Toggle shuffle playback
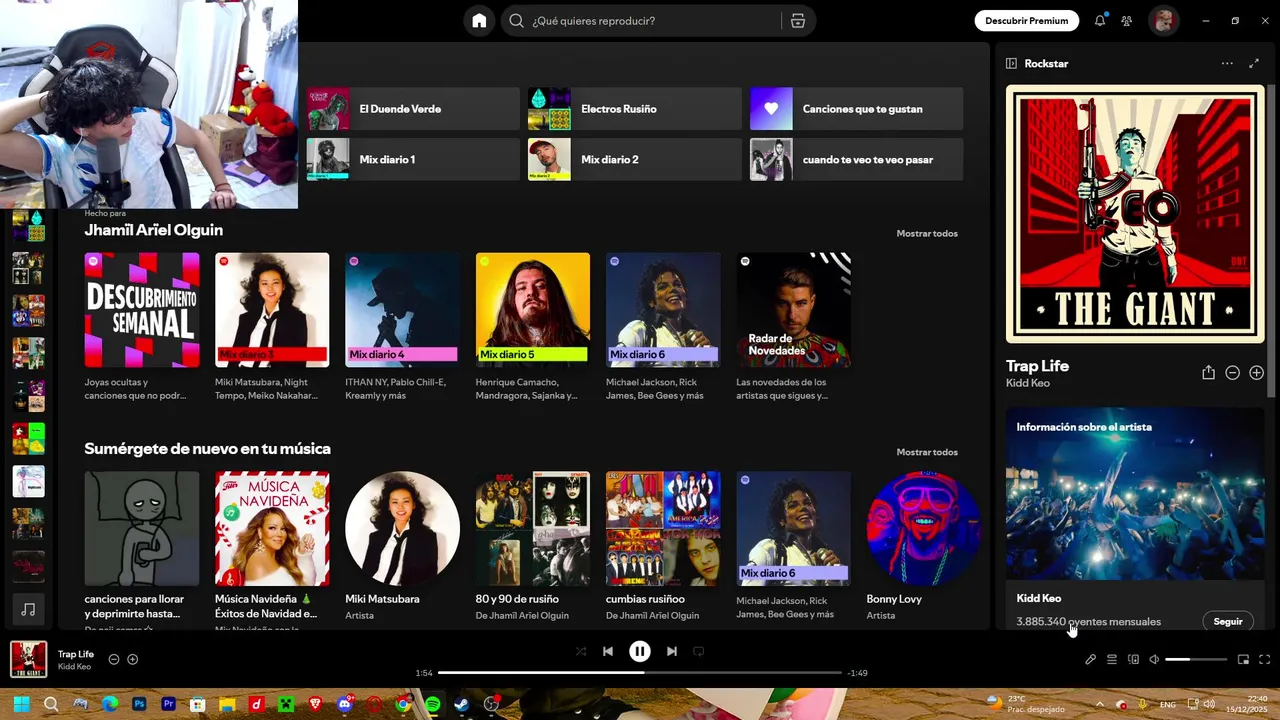 tap(581, 651)
